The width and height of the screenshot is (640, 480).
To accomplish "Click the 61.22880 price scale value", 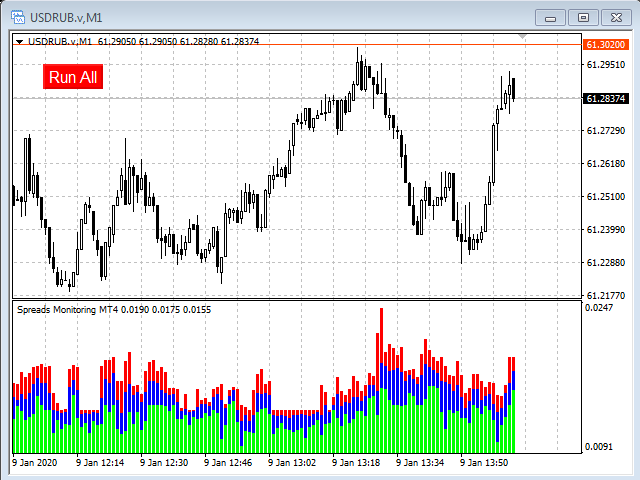I will coord(606,262).
